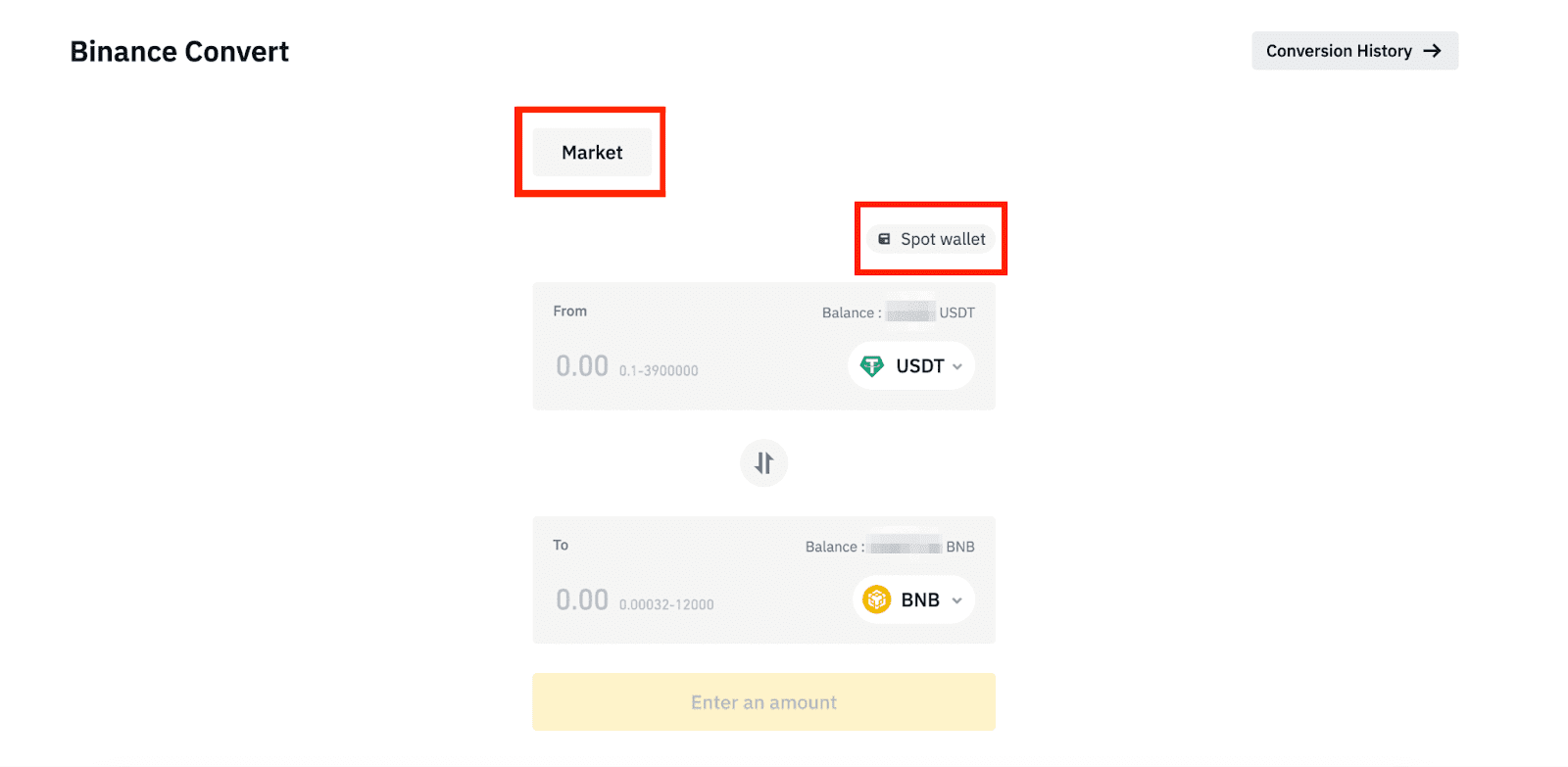Expand the chevron next to USDT
Image resolution: width=1568 pixels, height=767 pixels.
[957, 366]
